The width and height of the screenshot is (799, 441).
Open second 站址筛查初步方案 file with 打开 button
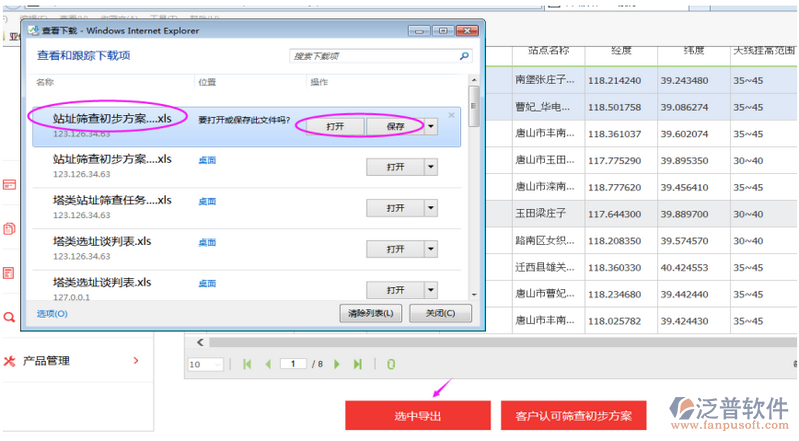coord(395,167)
